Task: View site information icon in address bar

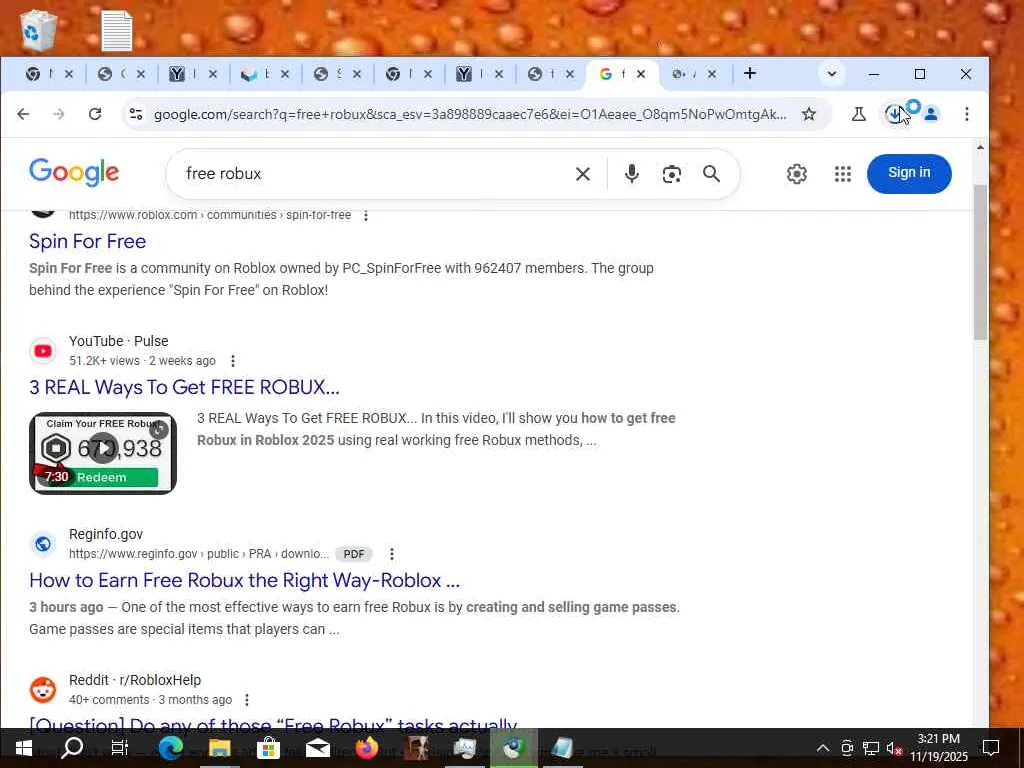Action: [x=136, y=114]
